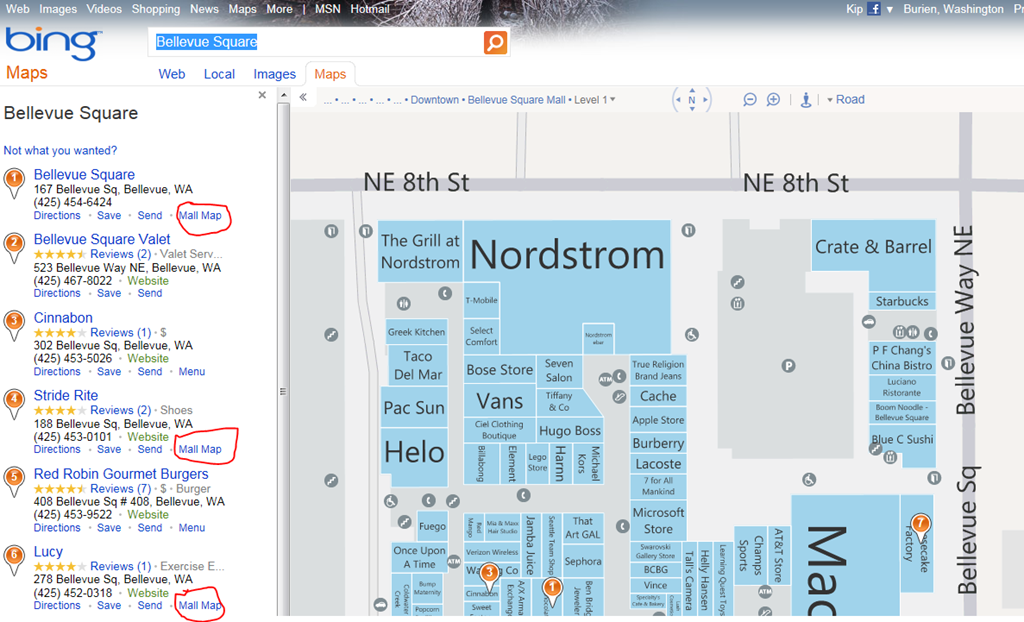1024x622 pixels.
Task: Open Mall Map for Lucy listing
Action: tap(200, 606)
